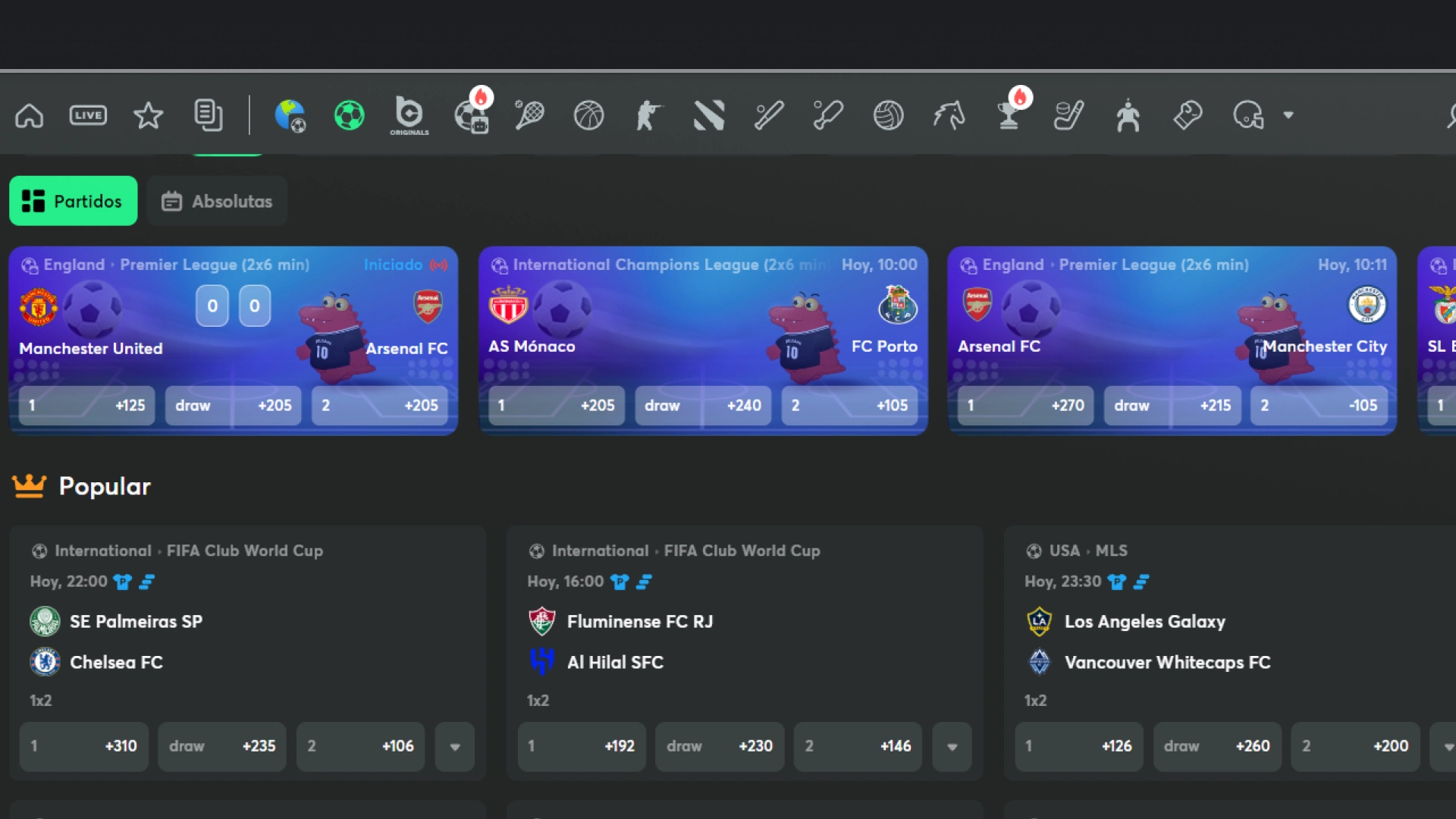Pick draw +205 for Manchester United match
Viewport: 1456px width, 819px height.
tap(233, 405)
